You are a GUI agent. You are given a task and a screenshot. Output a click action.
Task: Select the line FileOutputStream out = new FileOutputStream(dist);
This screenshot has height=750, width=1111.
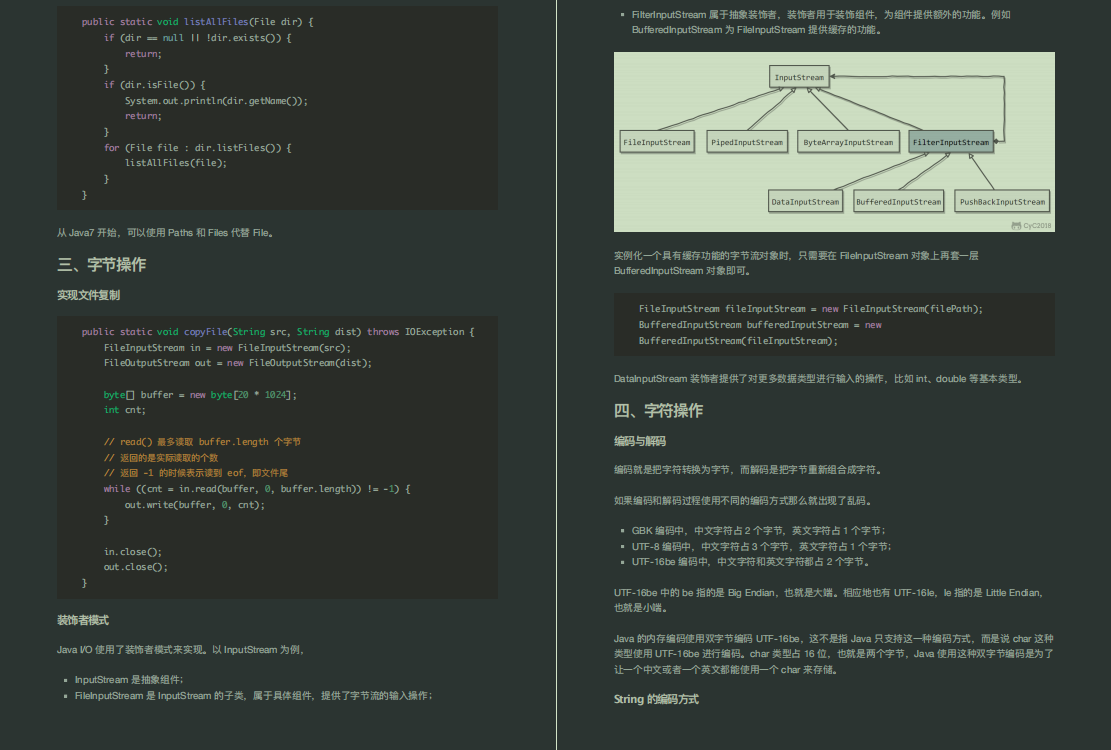point(237,363)
